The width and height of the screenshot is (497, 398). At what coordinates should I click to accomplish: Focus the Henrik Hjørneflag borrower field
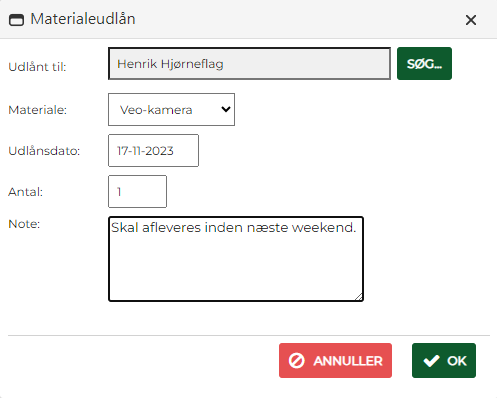[x=249, y=63]
